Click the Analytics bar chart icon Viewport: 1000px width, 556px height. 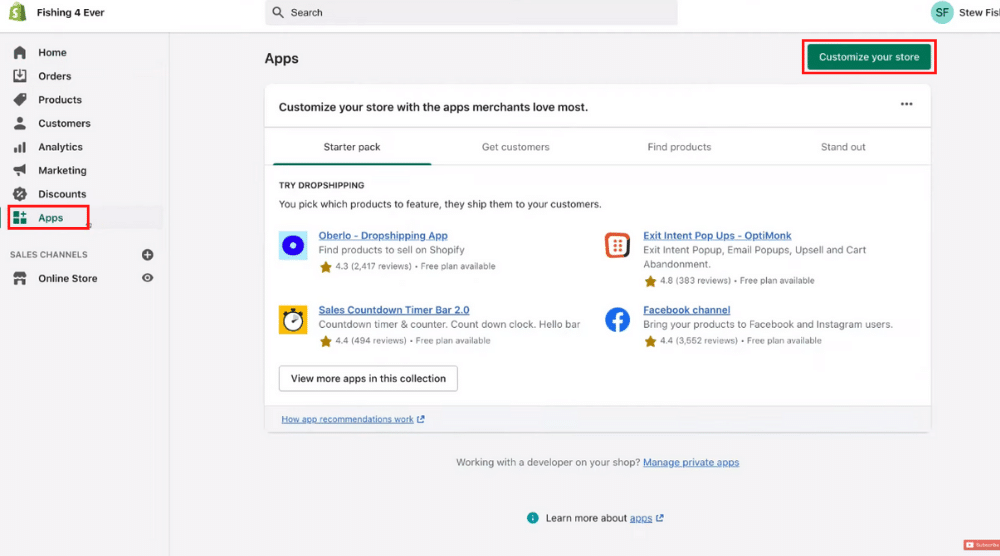(20, 147)
